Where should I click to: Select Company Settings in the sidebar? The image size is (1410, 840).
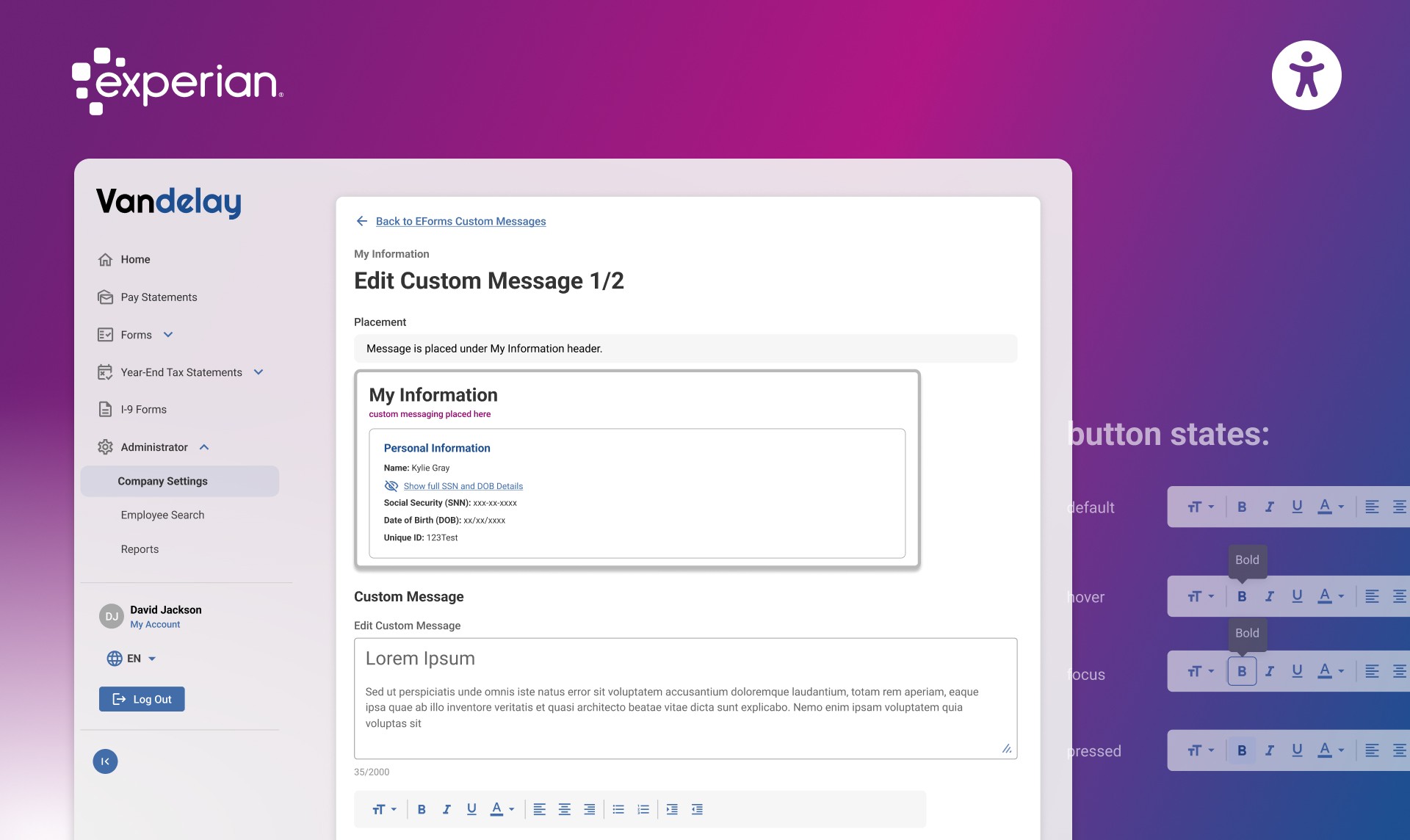(x=180, y=481)
